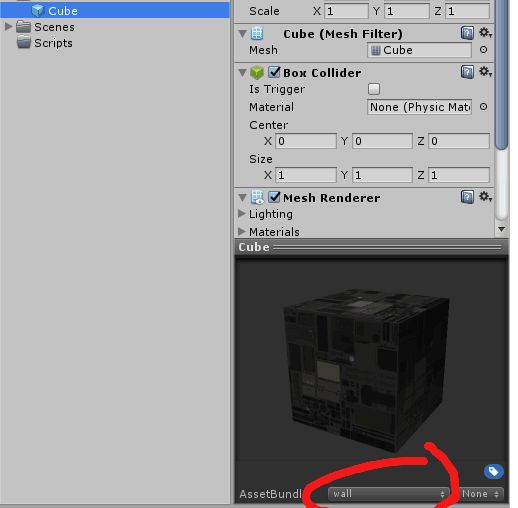Click the Center X input field

pos(306,141)
